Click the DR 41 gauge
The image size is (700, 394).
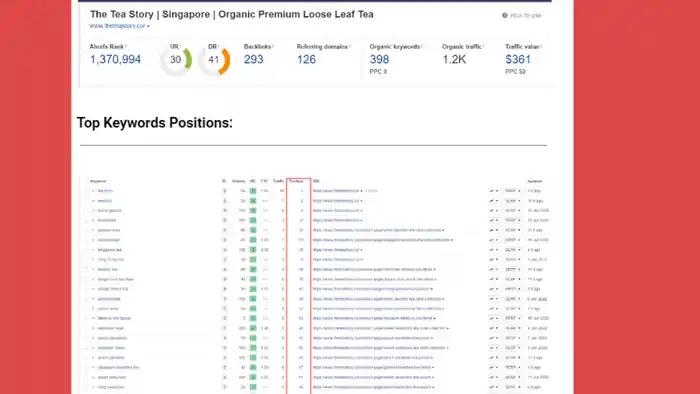pyautogui.click(x=214, y=60)
